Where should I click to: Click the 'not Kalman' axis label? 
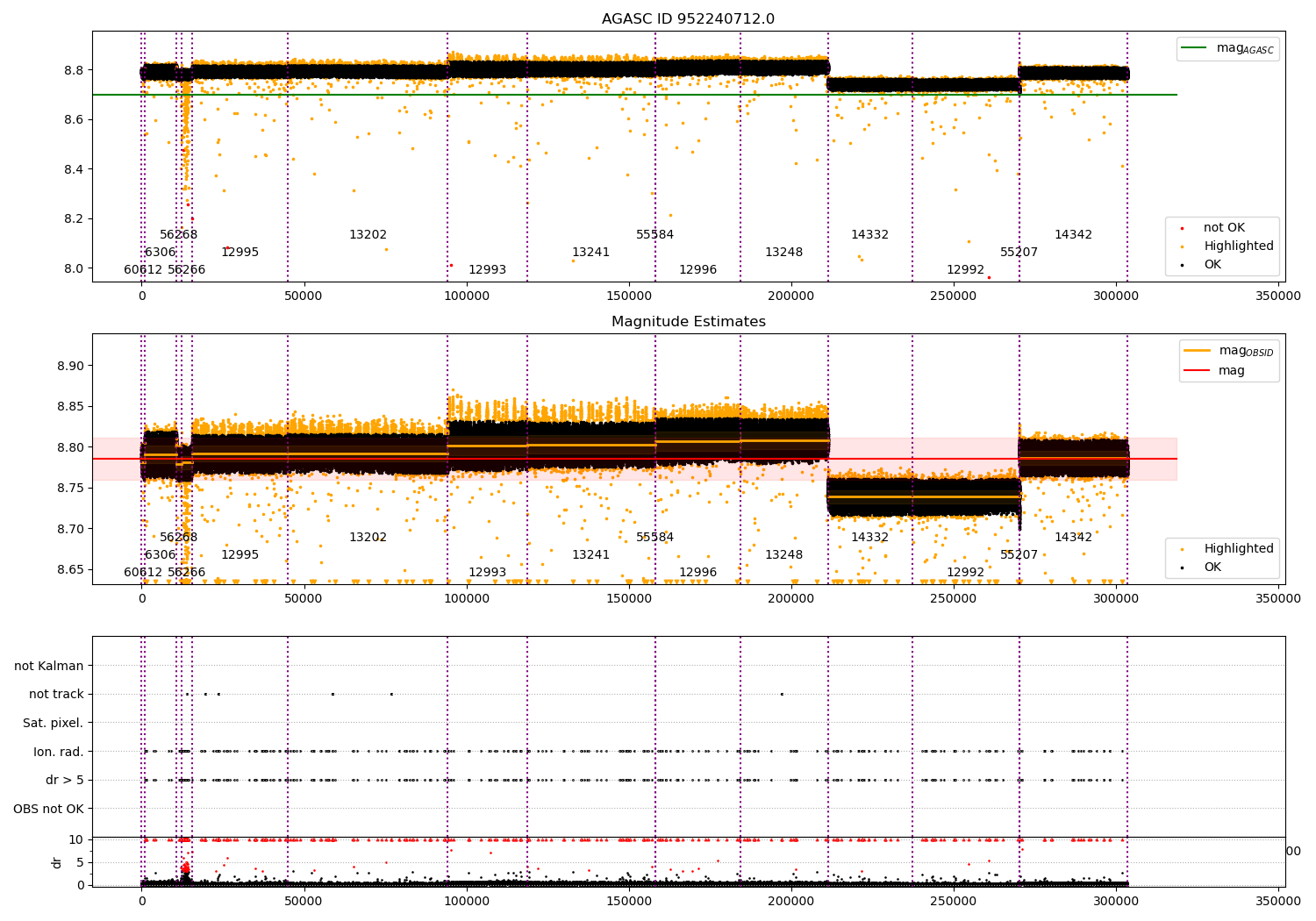click(49, 666)
